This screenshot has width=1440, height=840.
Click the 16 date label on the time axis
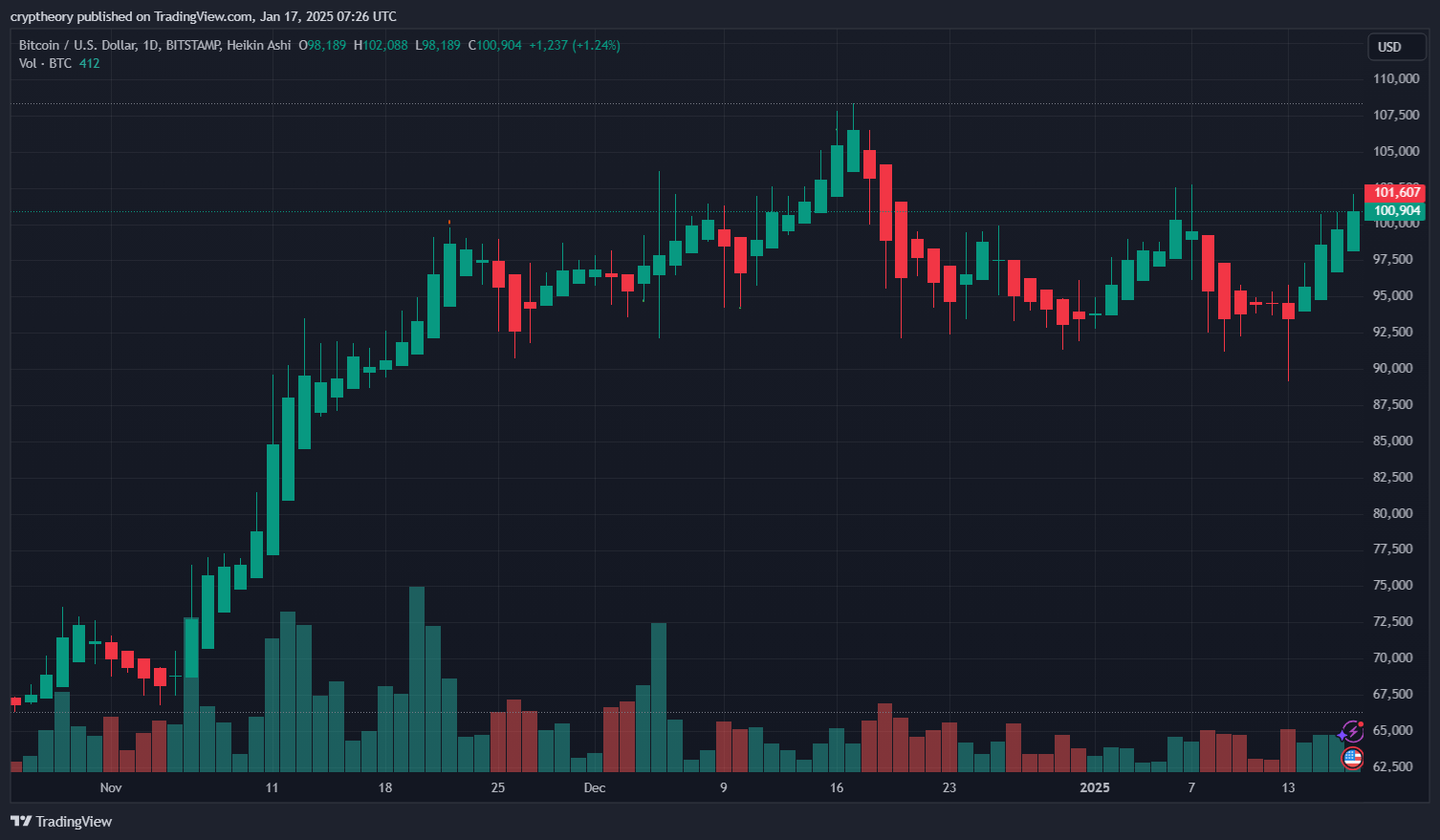[x=837, y=787]
